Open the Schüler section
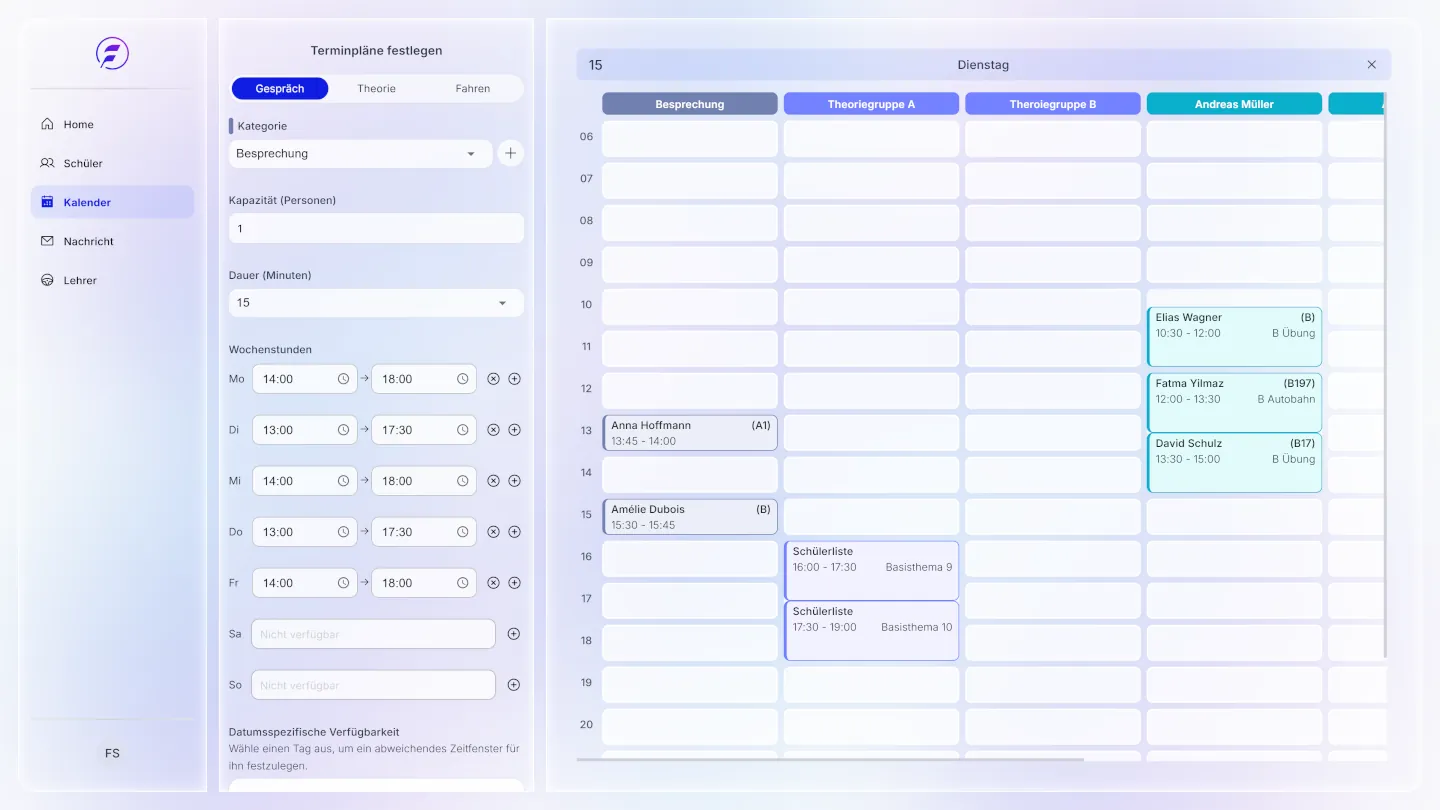The height and width of the screenshot is (810, 1440). (x=112, y=163)
